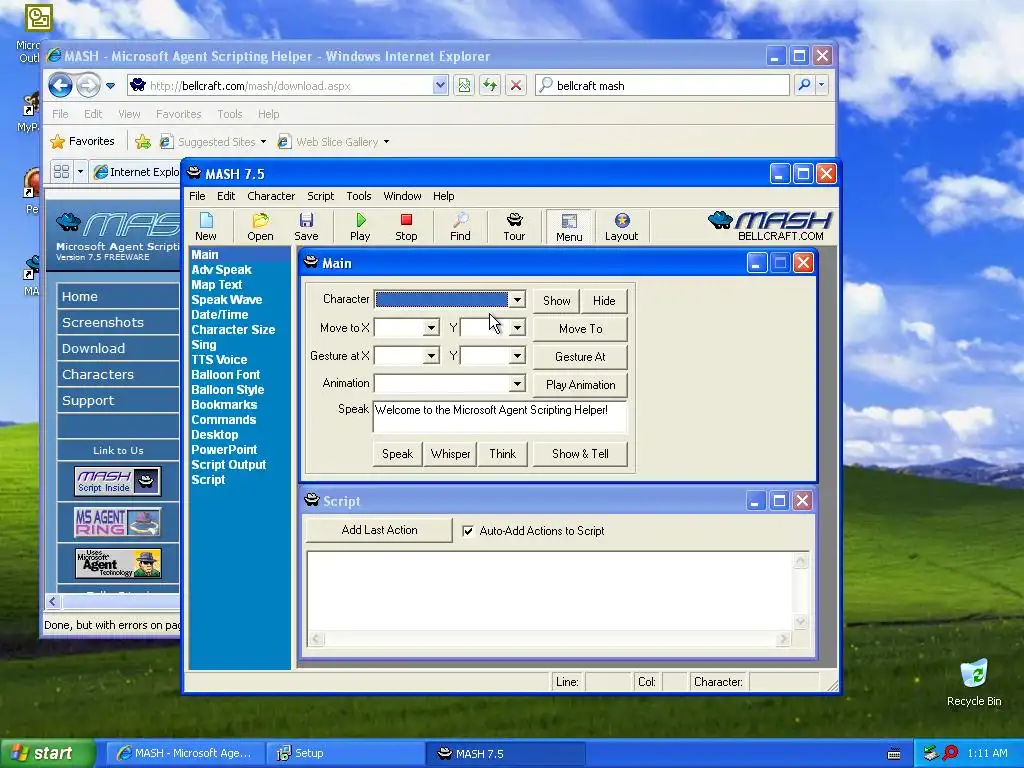Image resolution: width=1024 pixels, height=768 pixels.
Task: Expand the Move to Y dropdown
Action: [517, 328]
